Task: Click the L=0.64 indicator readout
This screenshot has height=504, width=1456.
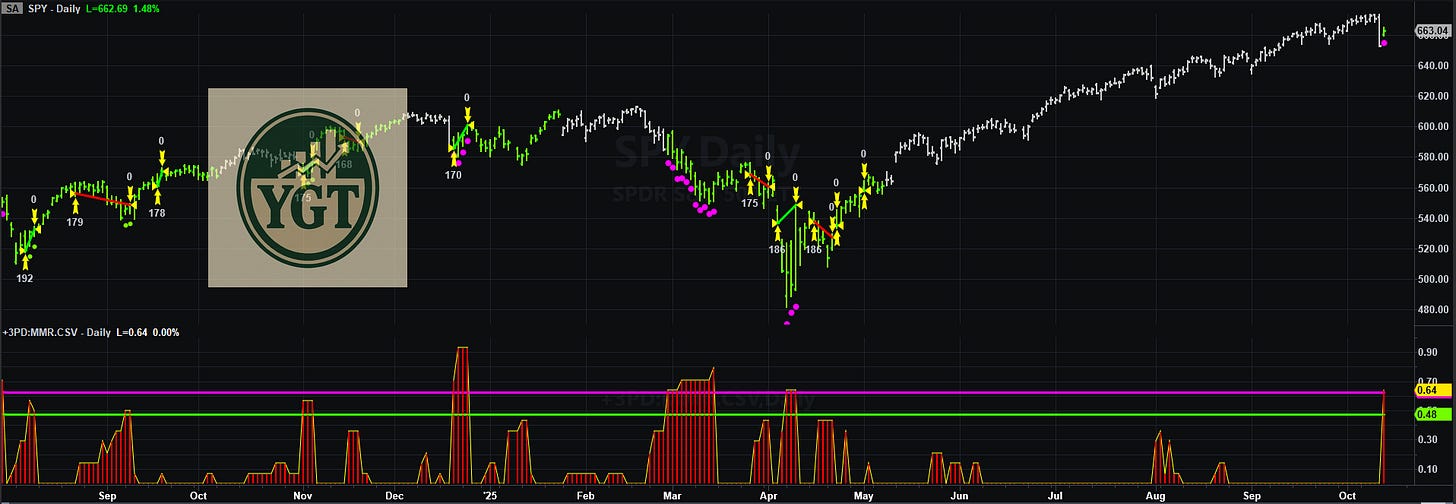Action: (133, 331)
